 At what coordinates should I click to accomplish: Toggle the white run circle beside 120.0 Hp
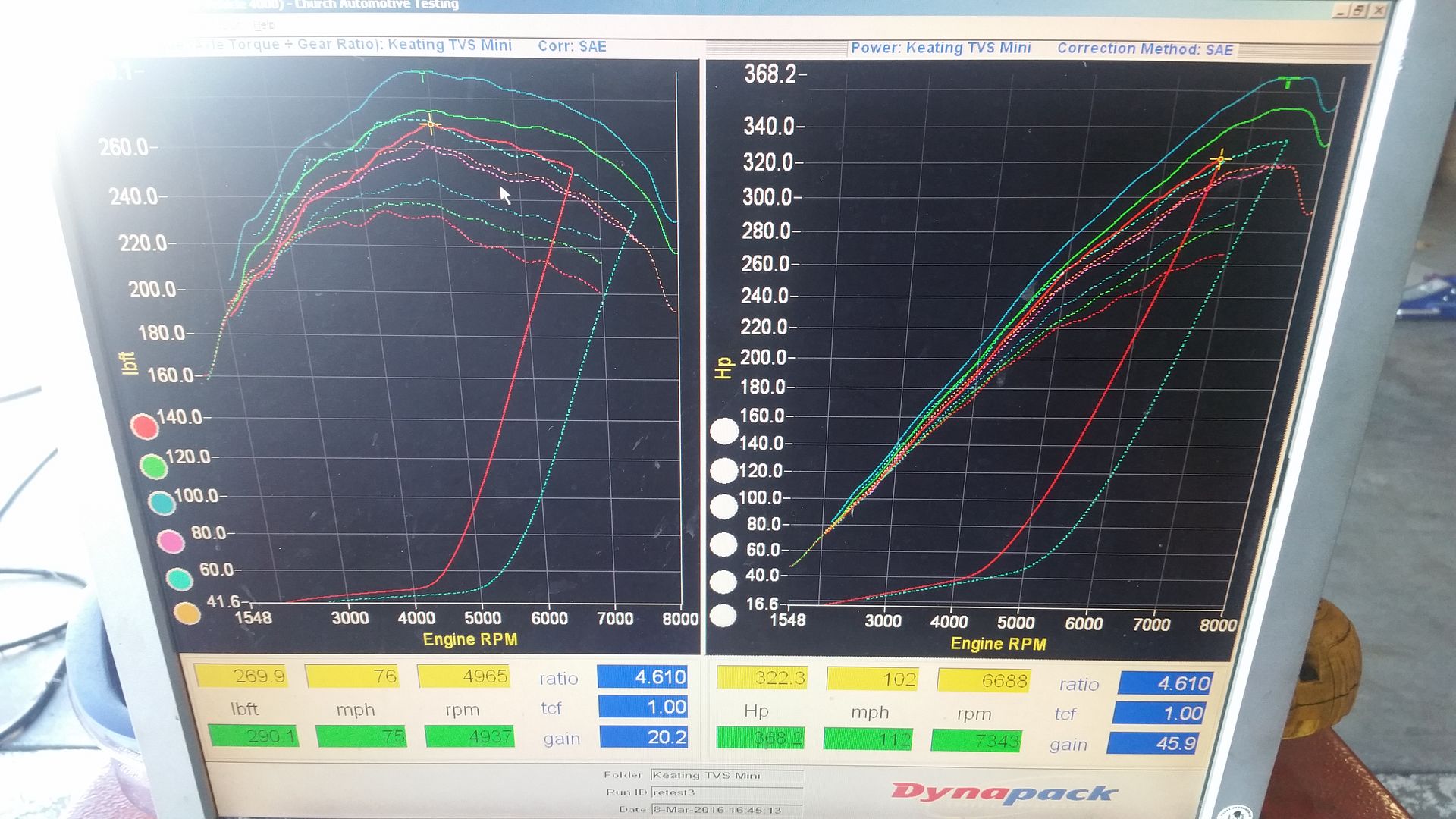[x=724, y=470]
